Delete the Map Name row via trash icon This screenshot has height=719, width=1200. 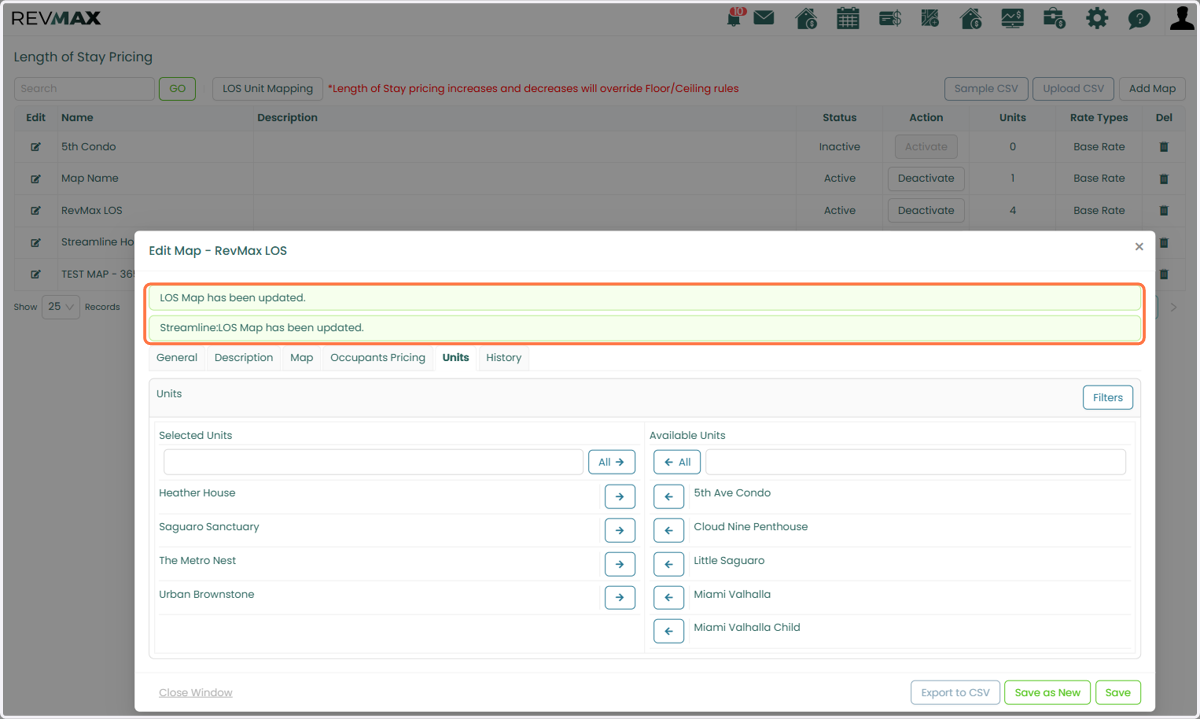[1163, 179]
